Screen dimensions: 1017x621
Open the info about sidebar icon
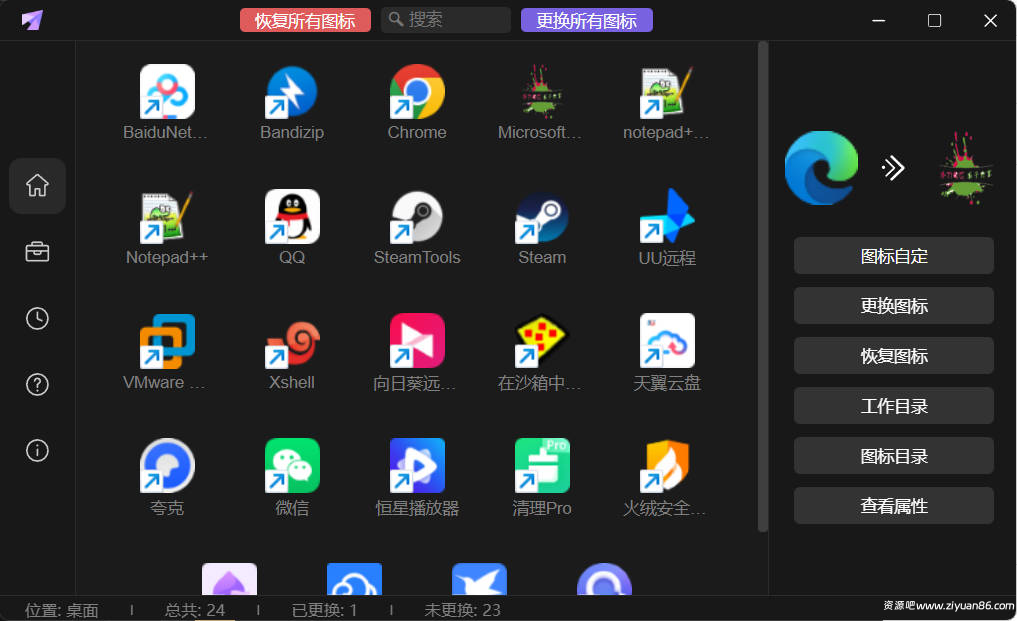point(37,451)
